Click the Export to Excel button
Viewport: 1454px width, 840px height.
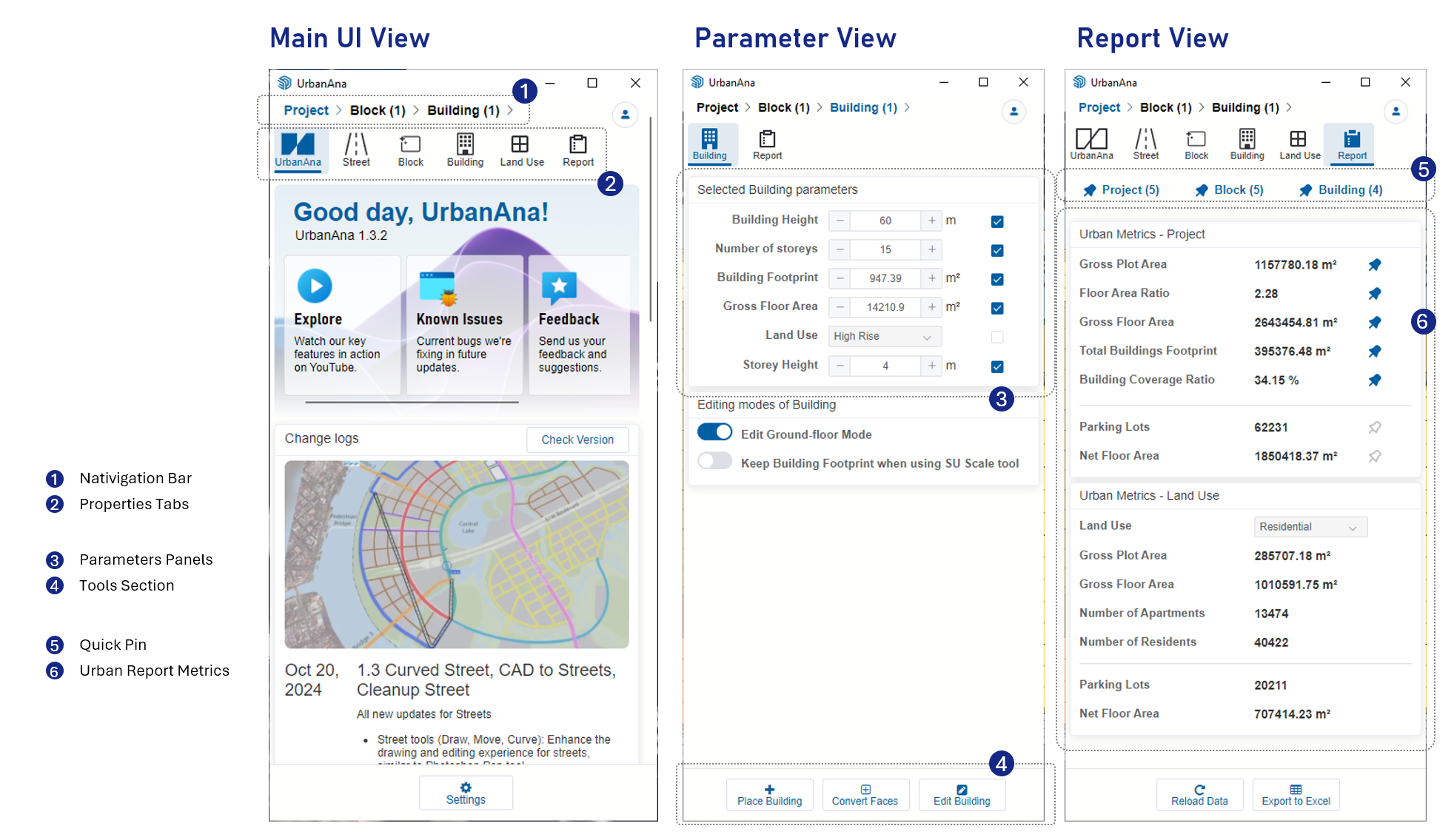point(1296,795)
